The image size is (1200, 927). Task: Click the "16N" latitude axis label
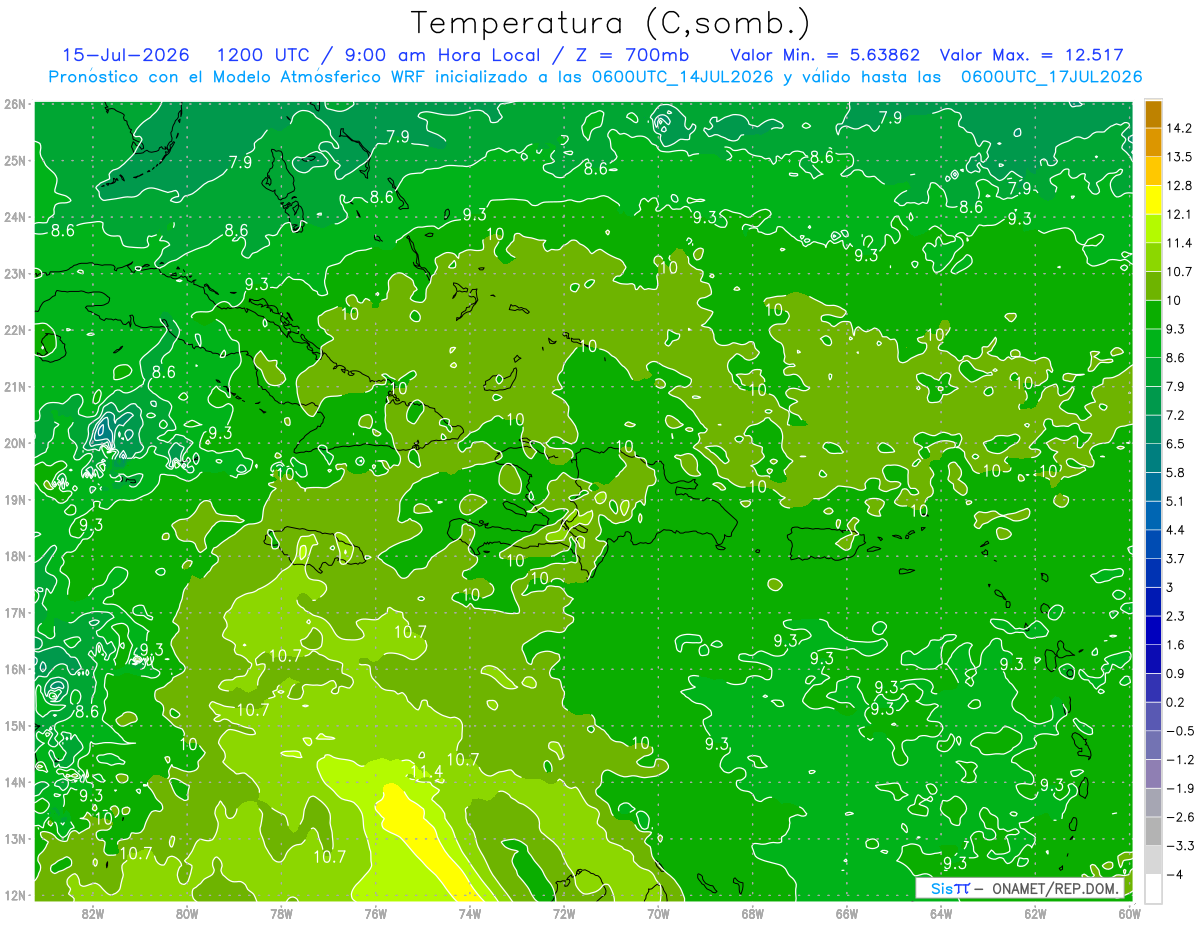[15, 669]
